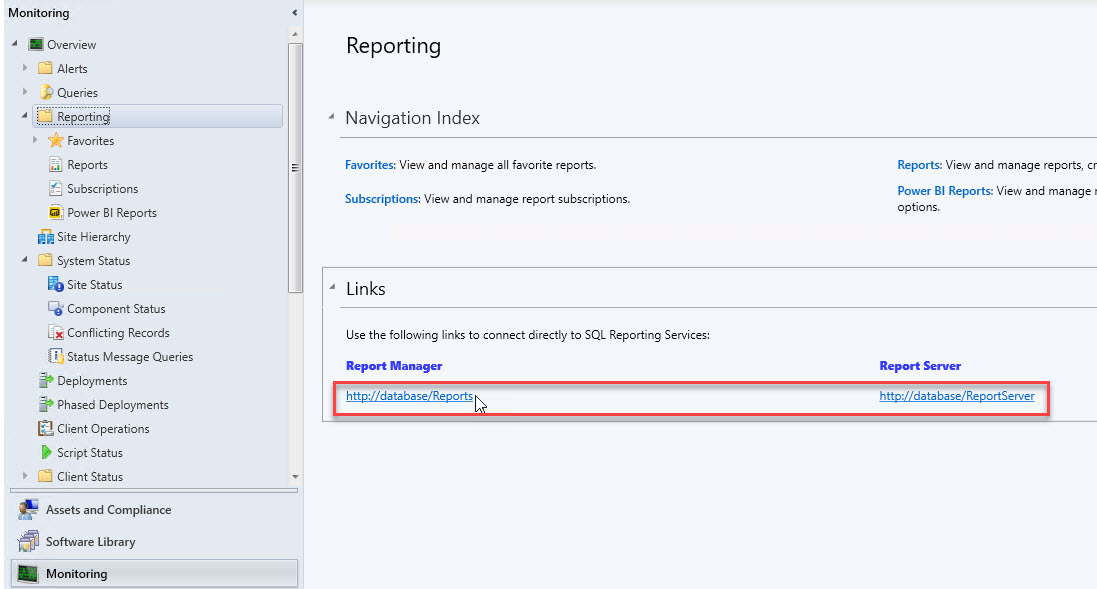Screen dimensions: 1097x589
Task: Expand the Alerts folder node
Action: tap(25, 69)
